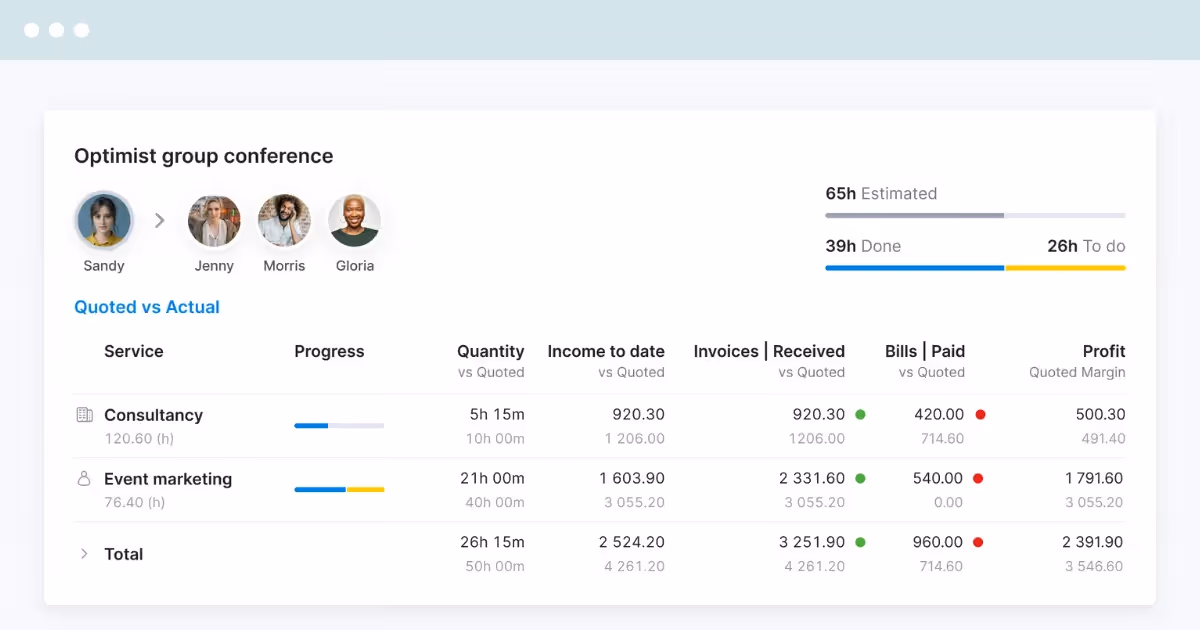This screenshot has height=630, width=1200.
Task: Open Gloria's profile avatar
Action: [354, 220]
